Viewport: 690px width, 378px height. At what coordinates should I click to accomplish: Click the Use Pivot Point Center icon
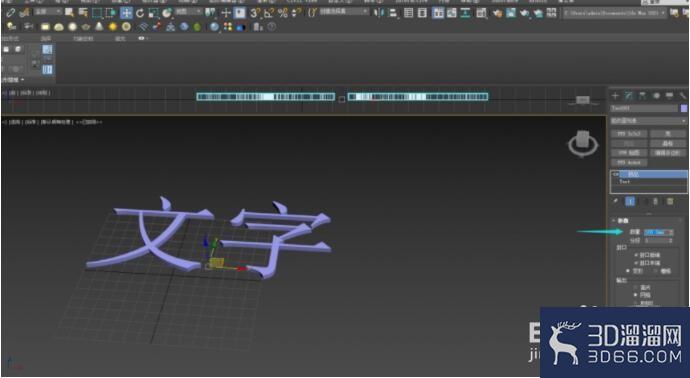211,13
